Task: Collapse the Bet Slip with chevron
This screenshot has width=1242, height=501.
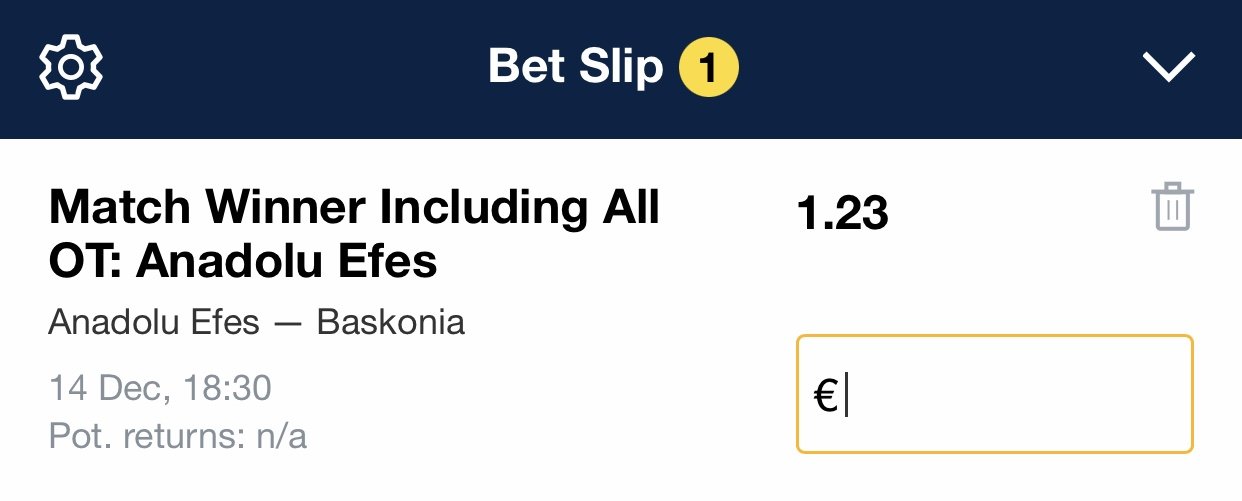Action: point(1168,67)
